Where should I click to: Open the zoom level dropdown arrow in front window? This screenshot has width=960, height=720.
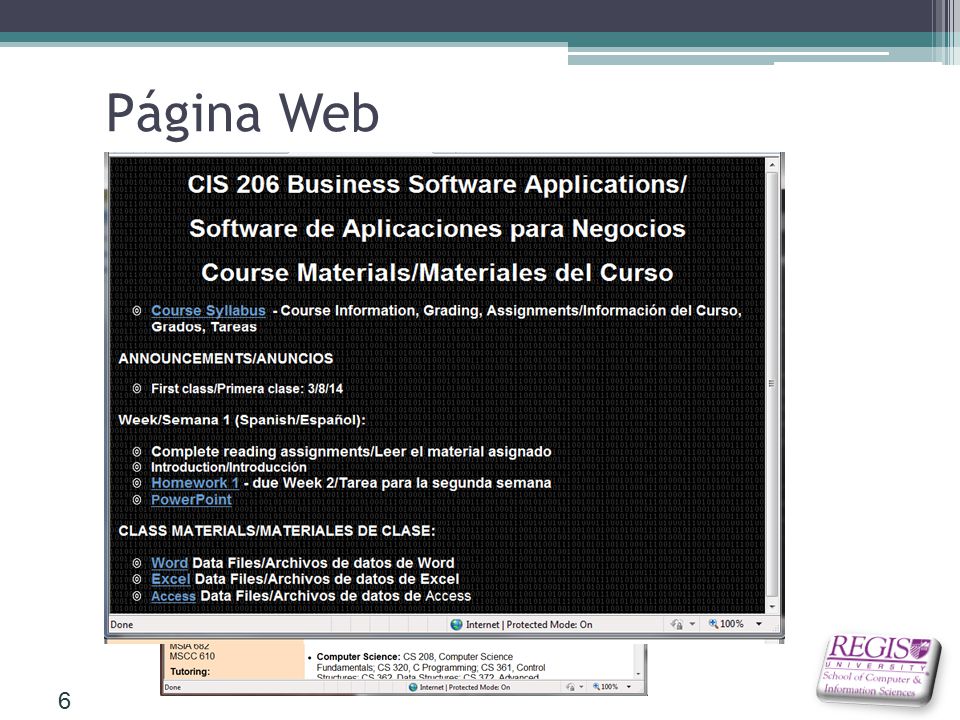759,624
